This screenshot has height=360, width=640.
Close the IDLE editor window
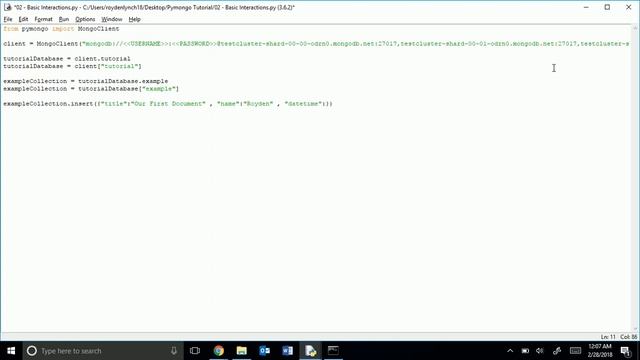tap(629, 7)
